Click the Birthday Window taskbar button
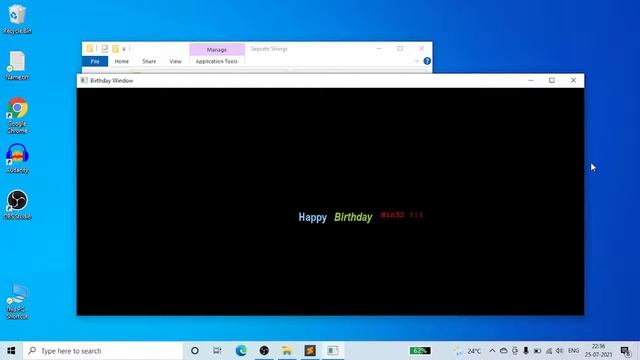The height and width of the screenshot is (360, 640). [x=333, y=351]
